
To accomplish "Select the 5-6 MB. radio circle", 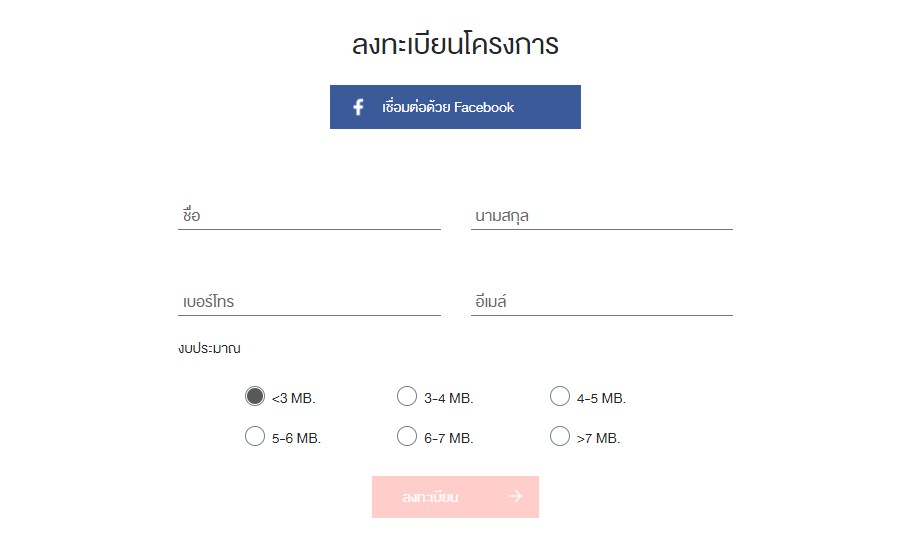I will point(255,436).
